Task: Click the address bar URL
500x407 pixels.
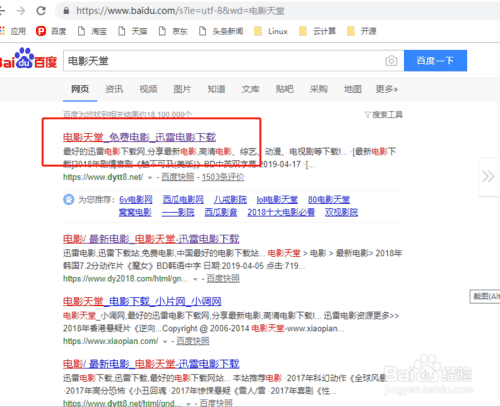Action: point(180,11)
